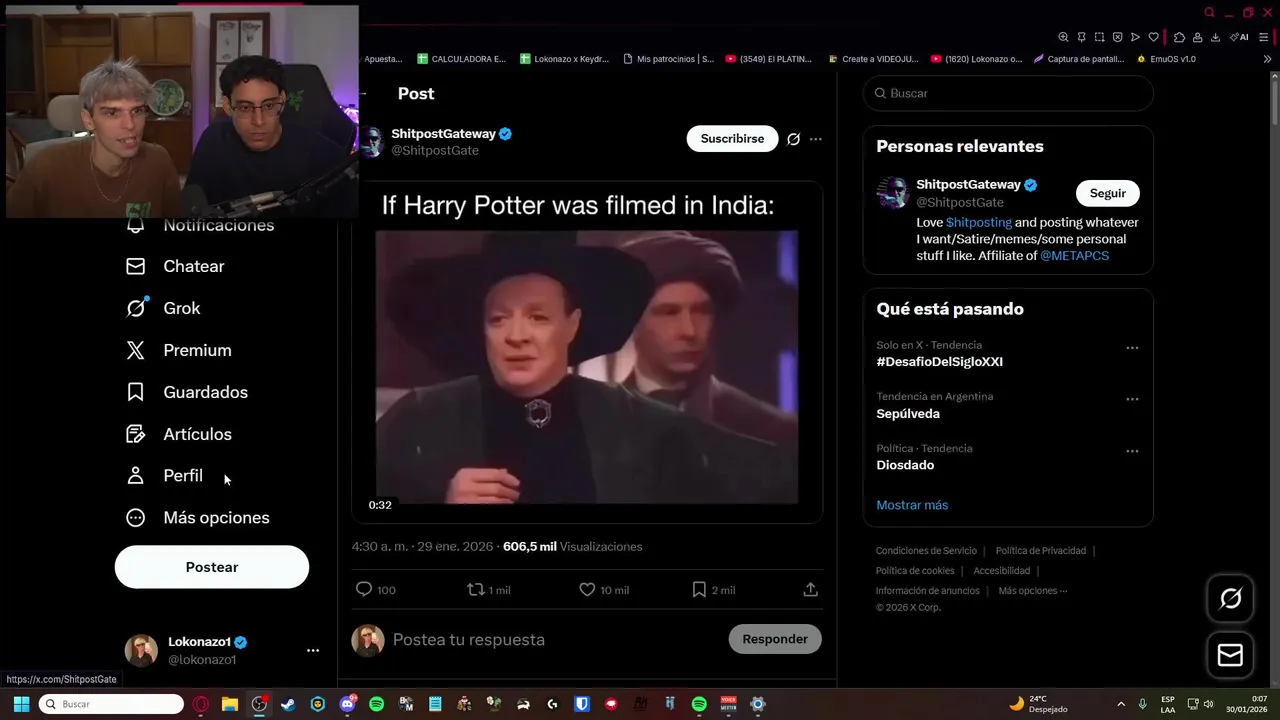The width and height of the screenshot is (1280, 720).
Task: Open the Lokonazo1 account menu dots
Action: tap(313, 650)
